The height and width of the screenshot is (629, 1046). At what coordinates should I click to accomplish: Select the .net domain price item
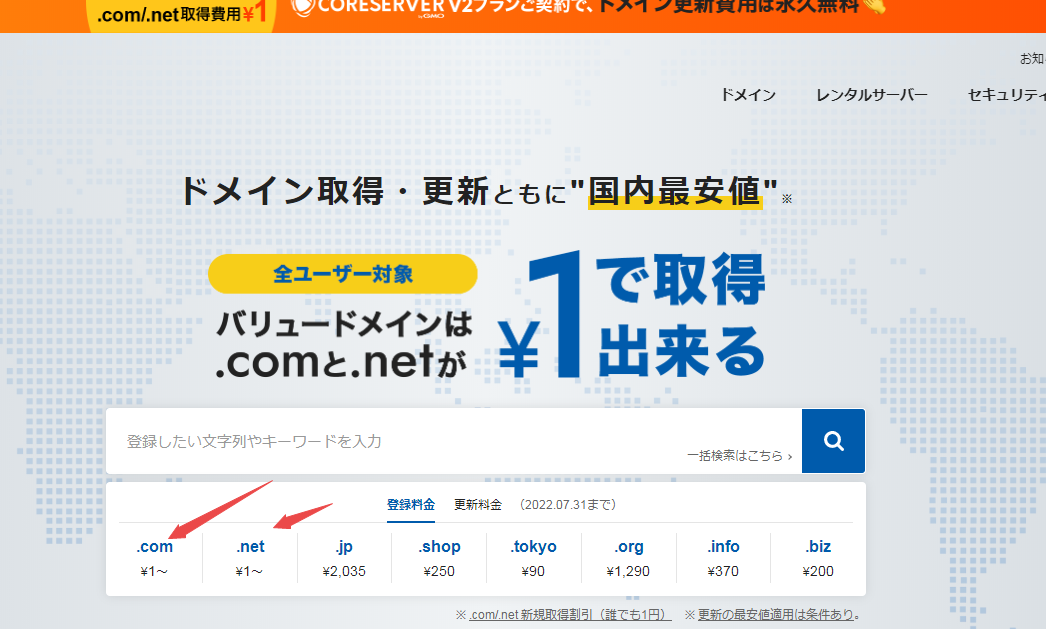click(250, 558)
